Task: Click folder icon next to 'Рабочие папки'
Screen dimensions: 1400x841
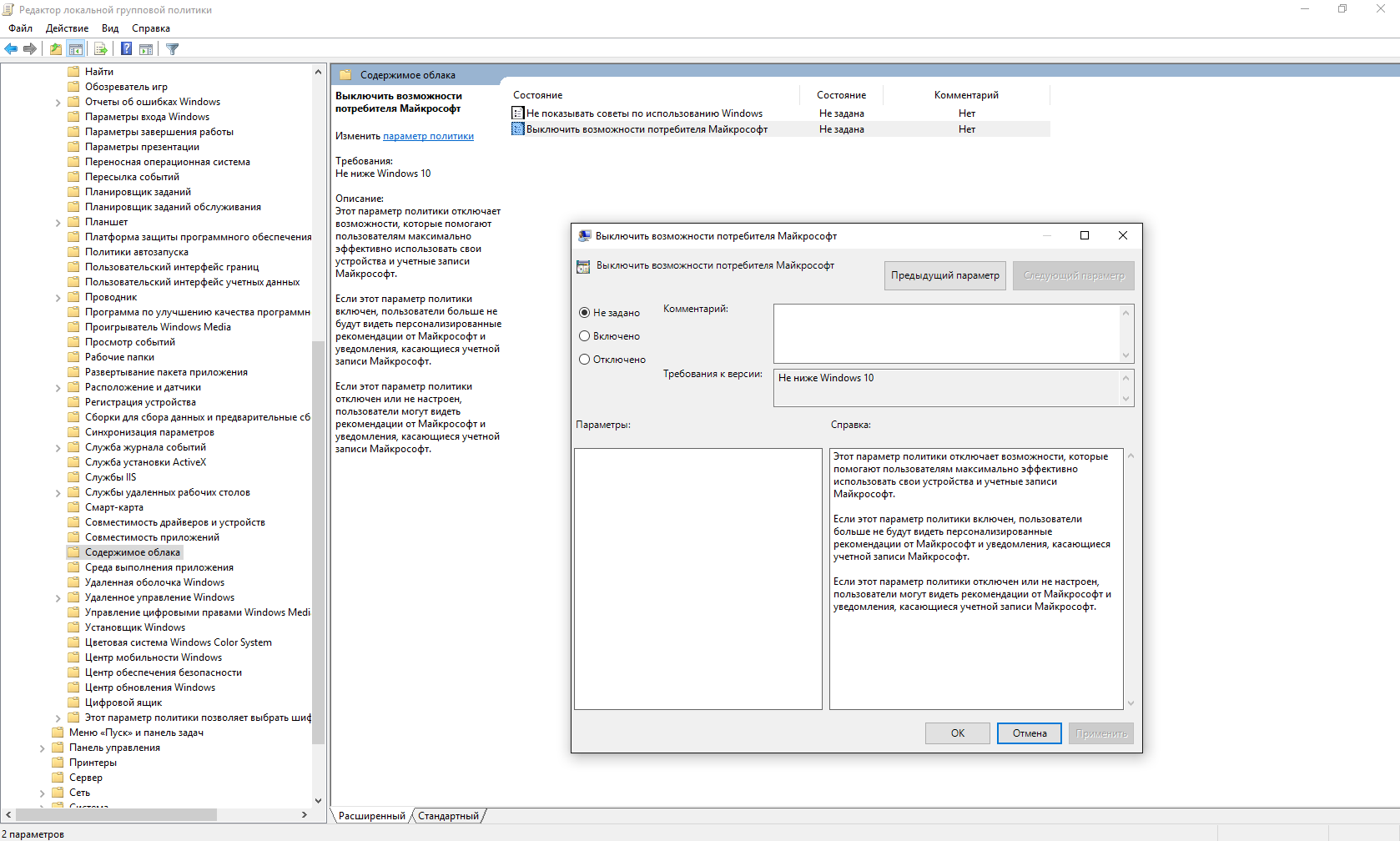Action: [73, 357]
